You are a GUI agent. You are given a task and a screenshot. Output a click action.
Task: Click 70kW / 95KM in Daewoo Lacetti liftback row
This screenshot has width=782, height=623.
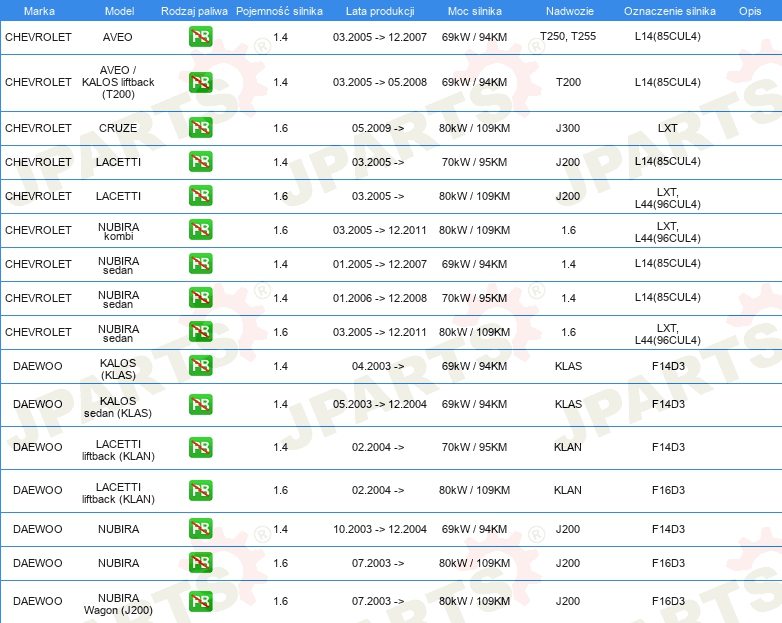point(474,447)
